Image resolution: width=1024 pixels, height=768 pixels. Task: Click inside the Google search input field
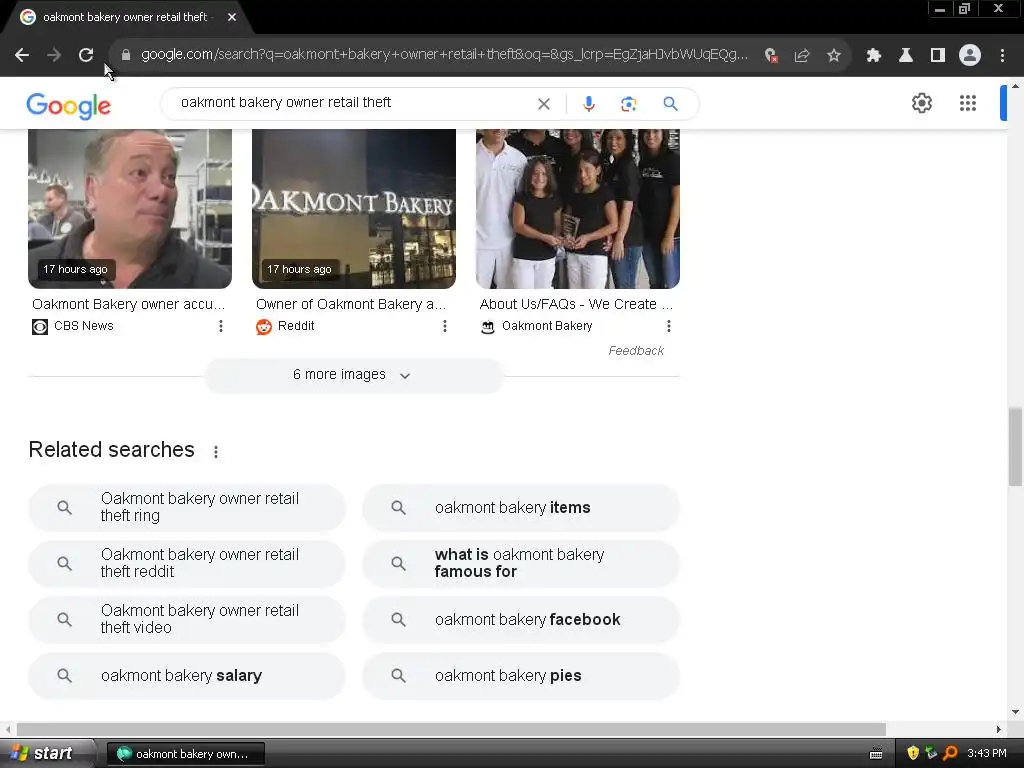[353, 103]
